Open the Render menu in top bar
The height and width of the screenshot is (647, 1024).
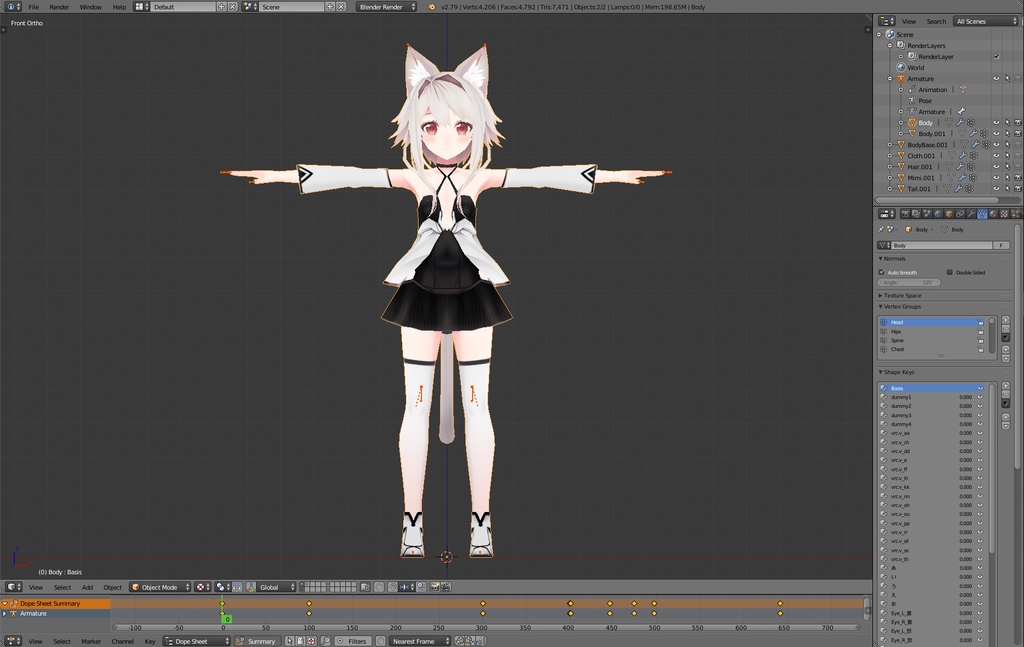pyautogui.click(x=59, y=7)
